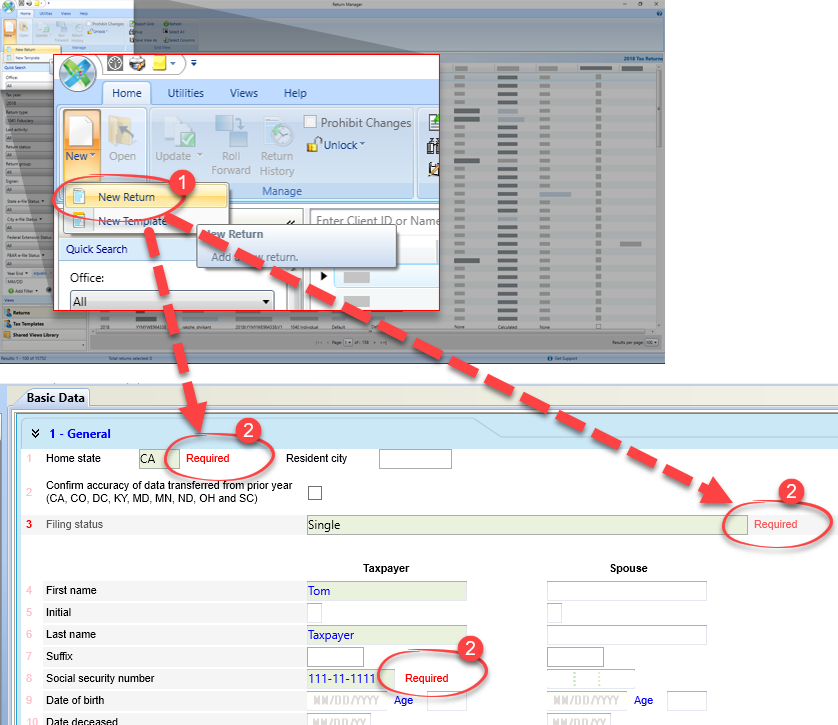838x725 pixels.
Task: Open the Results per page dropdown
Action: [651, 342]
